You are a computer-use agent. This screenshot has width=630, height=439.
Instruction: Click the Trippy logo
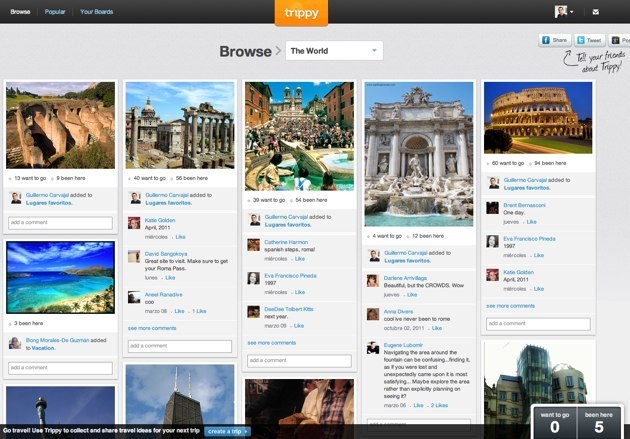pos(301,13)
